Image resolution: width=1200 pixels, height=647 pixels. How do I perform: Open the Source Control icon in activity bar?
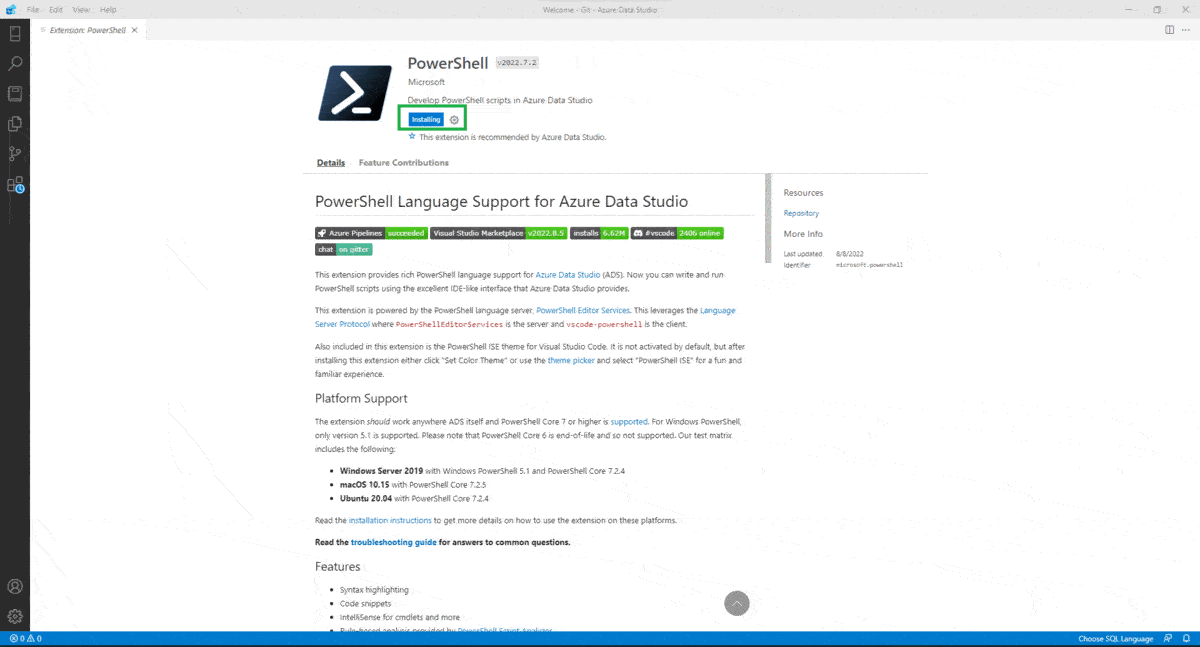click(15, 154)
